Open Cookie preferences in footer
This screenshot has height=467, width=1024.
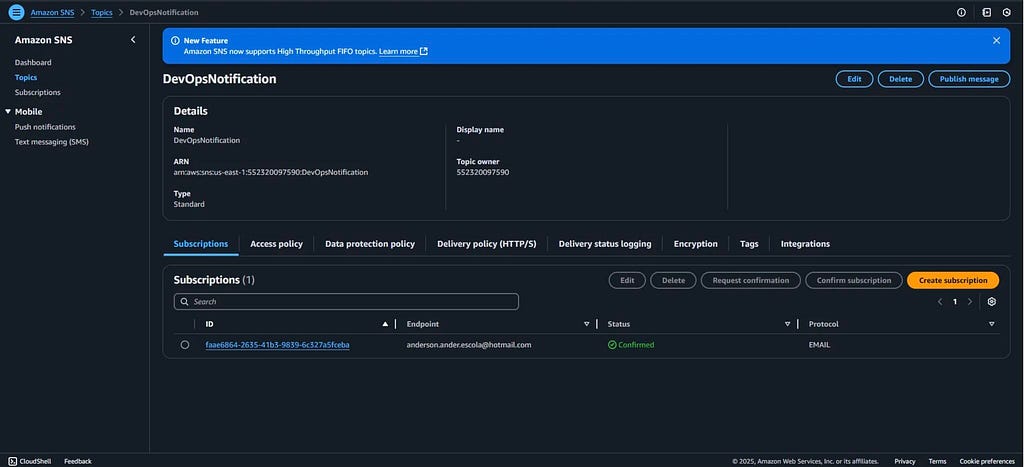pyautogui.click(x=987, y=461)
